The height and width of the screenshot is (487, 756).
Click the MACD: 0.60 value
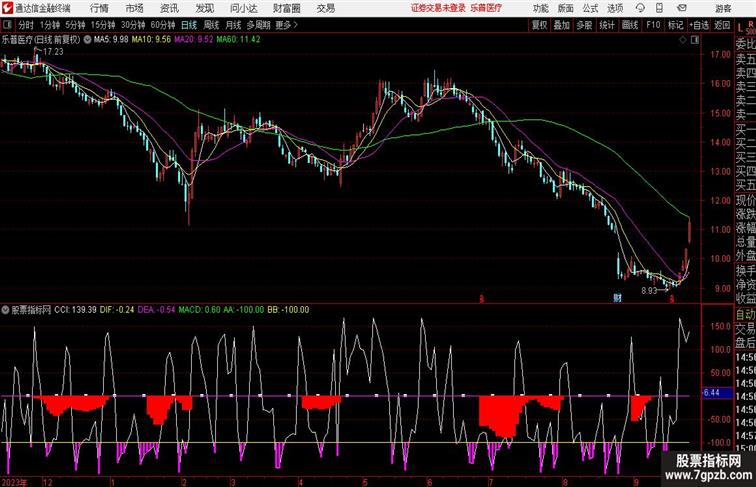(199, 310)
